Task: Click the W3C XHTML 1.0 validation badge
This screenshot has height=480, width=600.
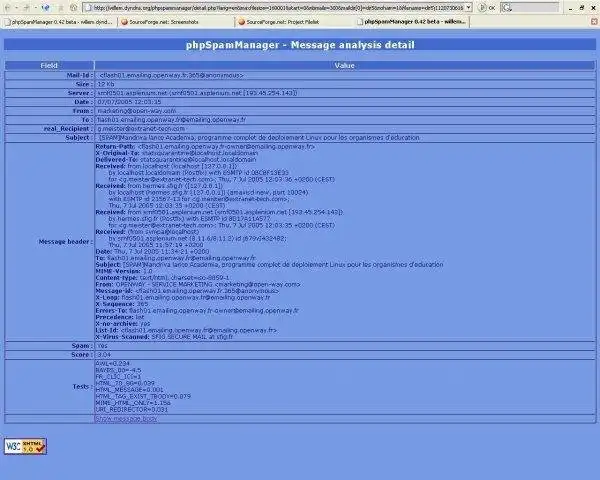Action: [x=25, y=446]
